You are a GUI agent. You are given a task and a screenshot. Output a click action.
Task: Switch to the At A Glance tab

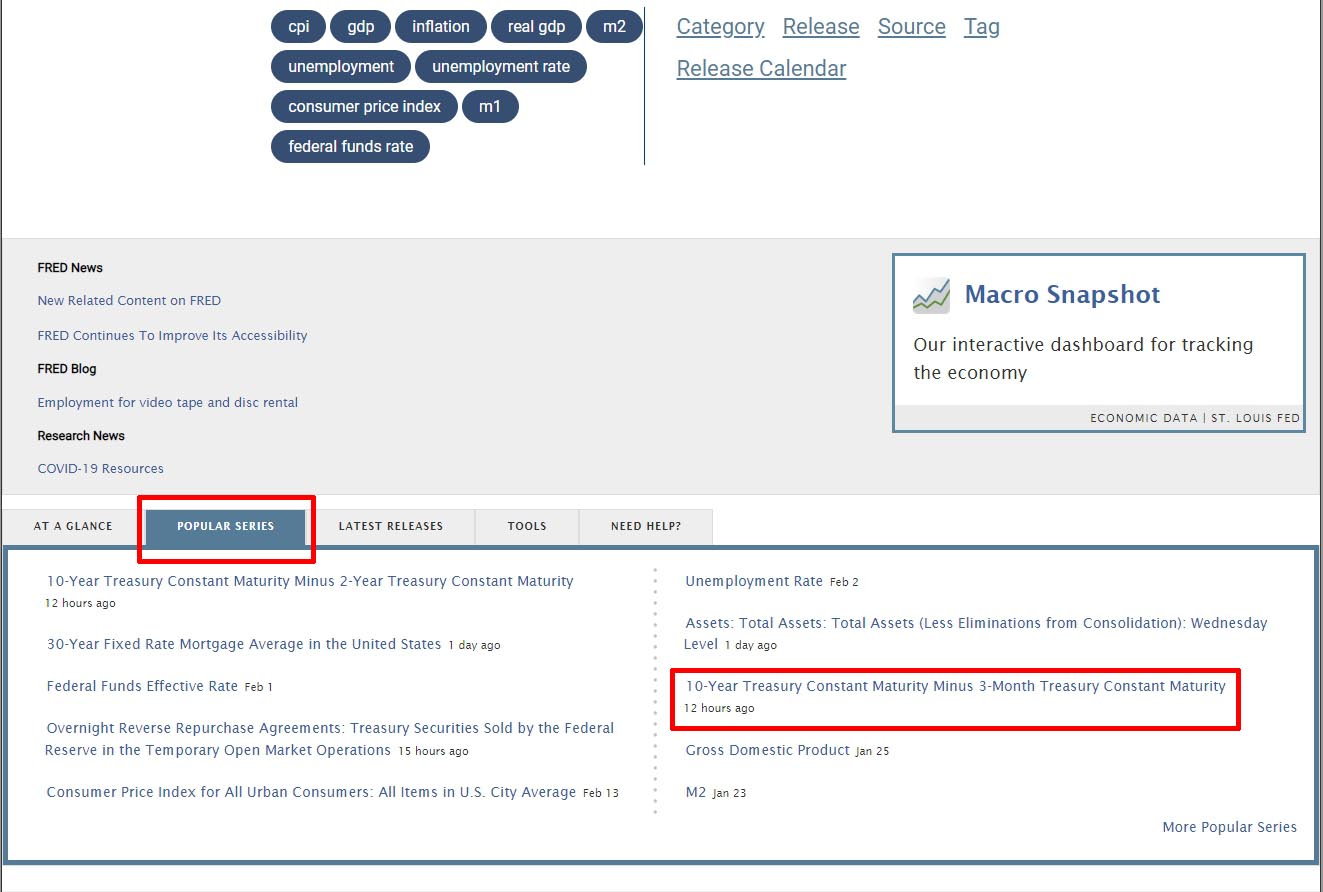(x=73, y=526)
